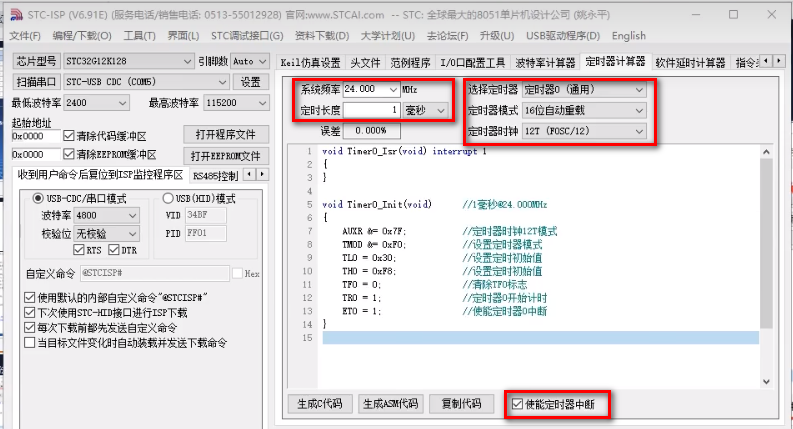
Task: Open the 大学计划(U) menu
Action: tap(388, 36)
